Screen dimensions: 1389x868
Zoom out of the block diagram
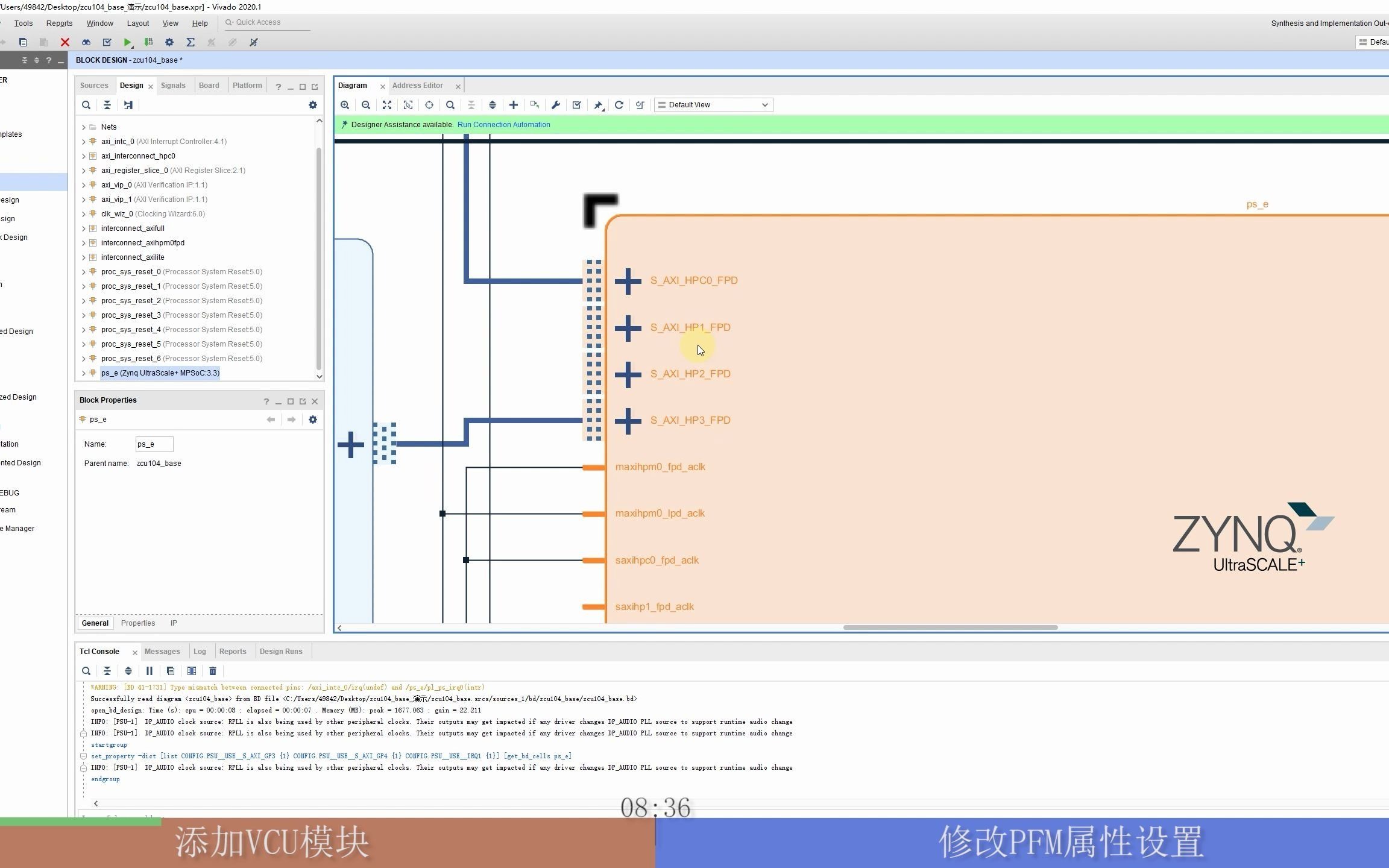pyautogui.click(x=366, y=105)
